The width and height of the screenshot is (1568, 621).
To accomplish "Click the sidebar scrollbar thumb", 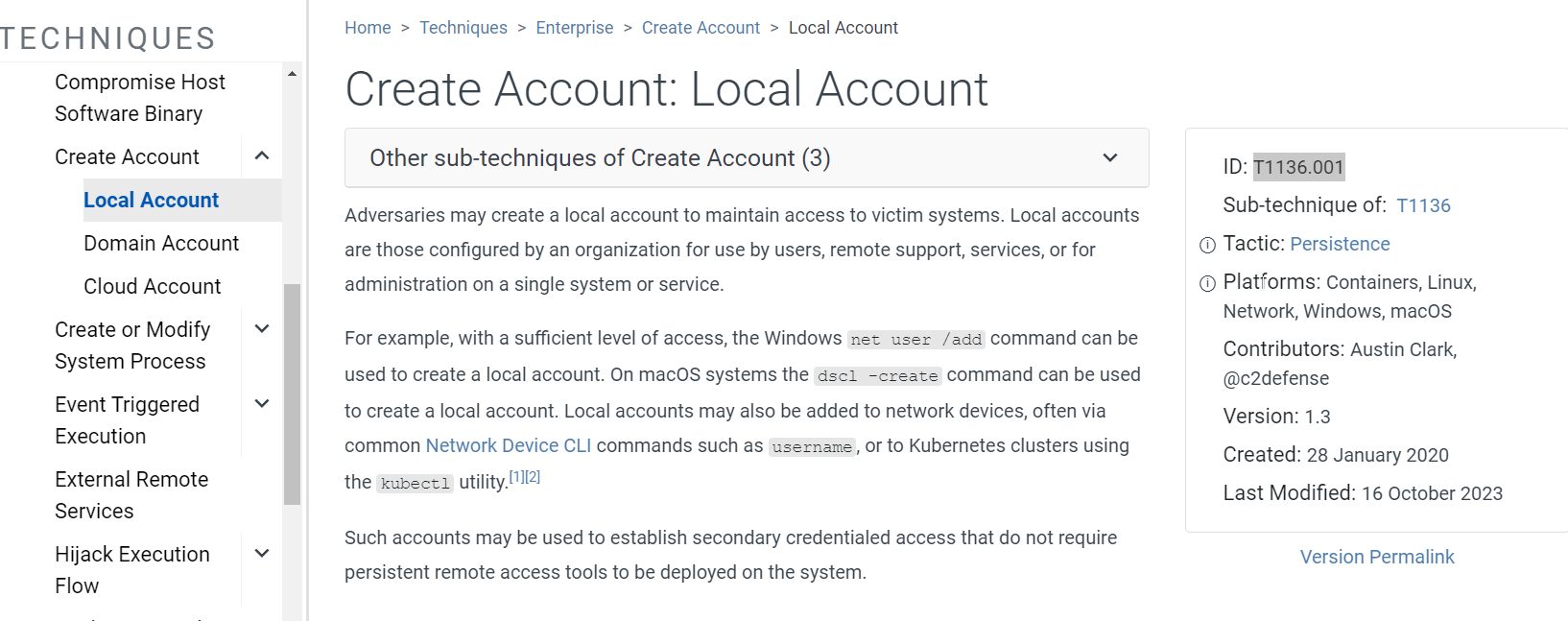I will click(292, 394).
